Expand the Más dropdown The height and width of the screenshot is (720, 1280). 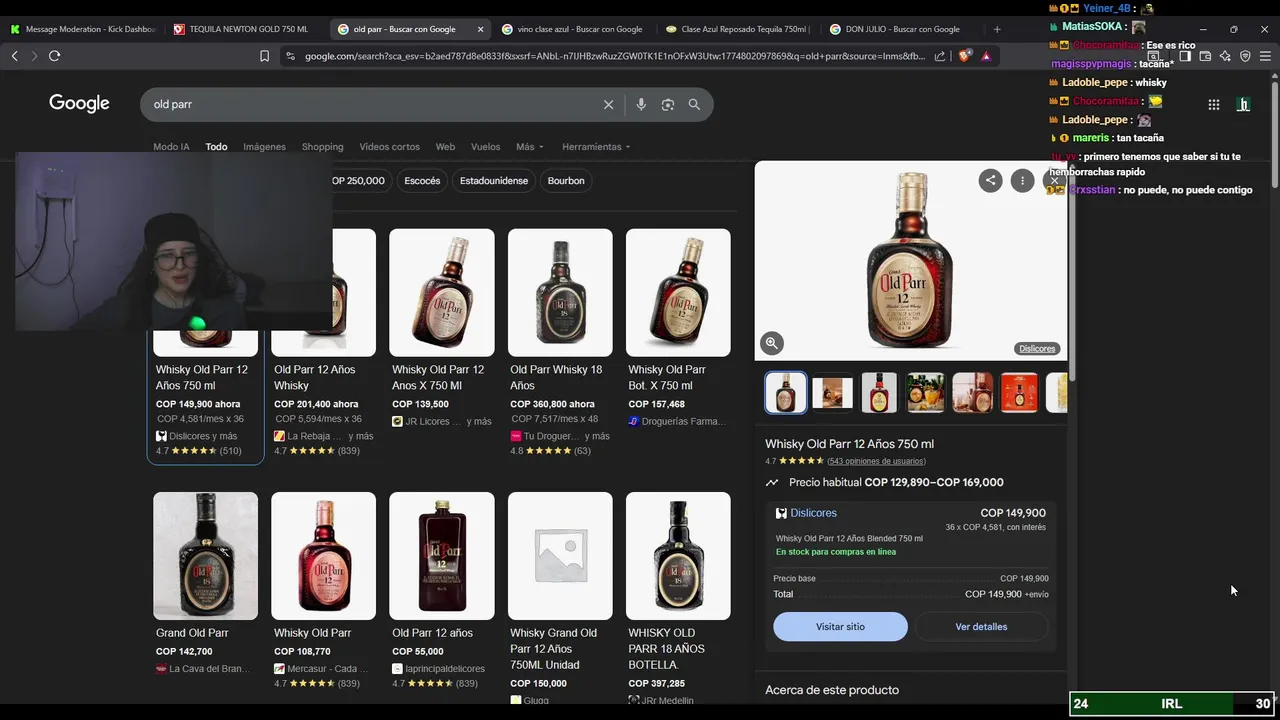(530, 147)
